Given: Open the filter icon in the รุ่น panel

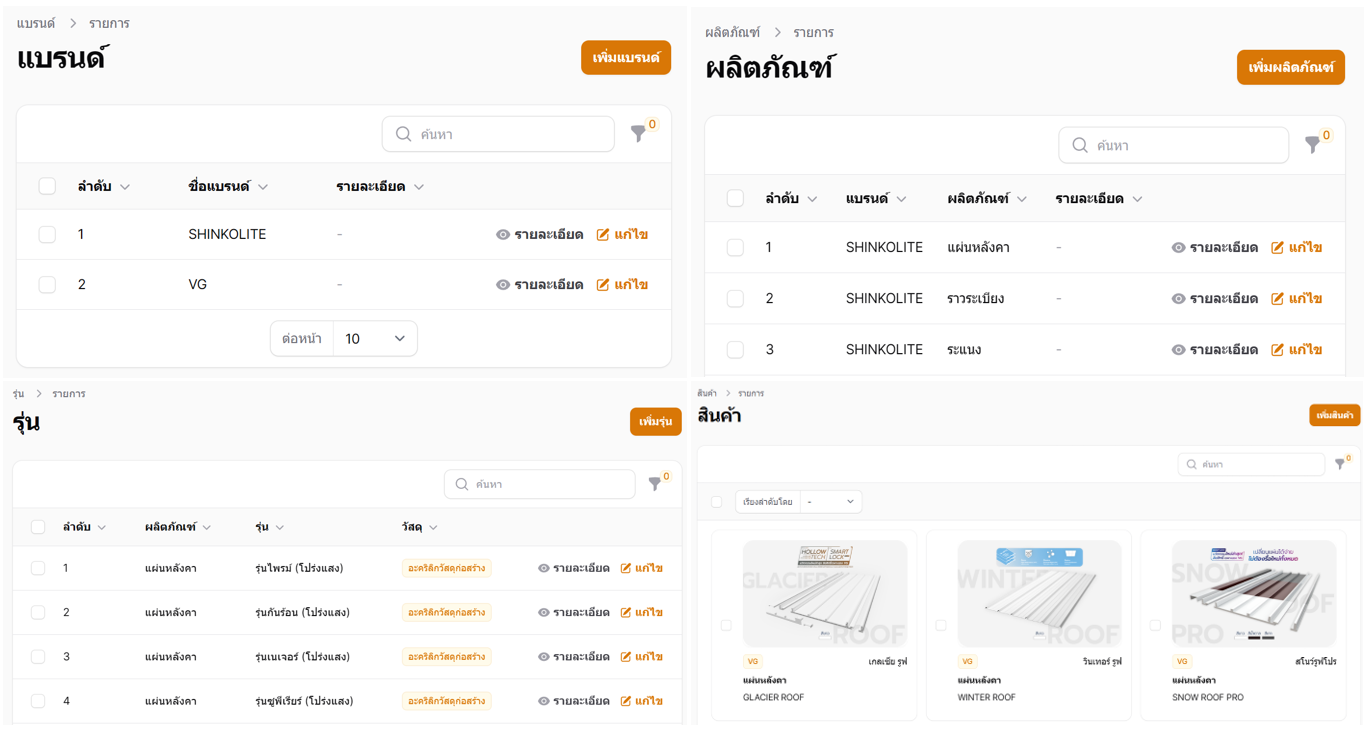Looking at the screenshot, I should pos(655,484).
